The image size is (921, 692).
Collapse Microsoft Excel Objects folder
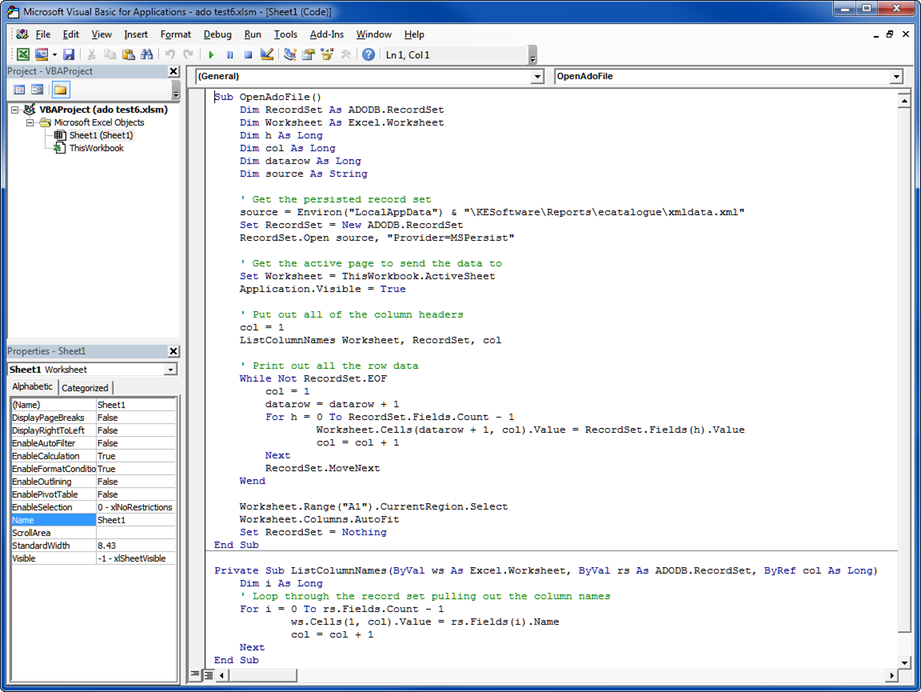coord(31,123)
